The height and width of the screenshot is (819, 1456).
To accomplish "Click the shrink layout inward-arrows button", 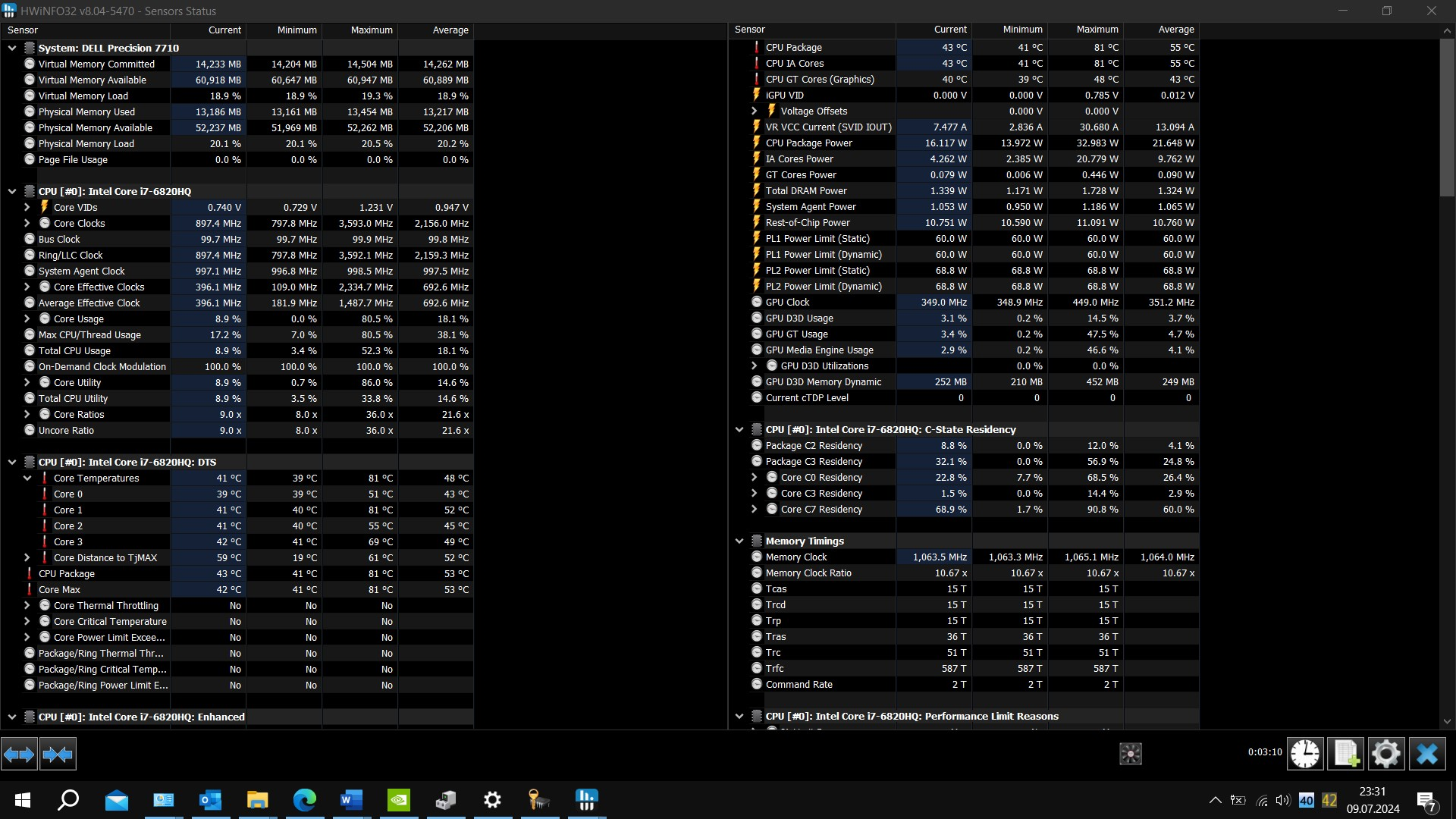I will 58,754.
